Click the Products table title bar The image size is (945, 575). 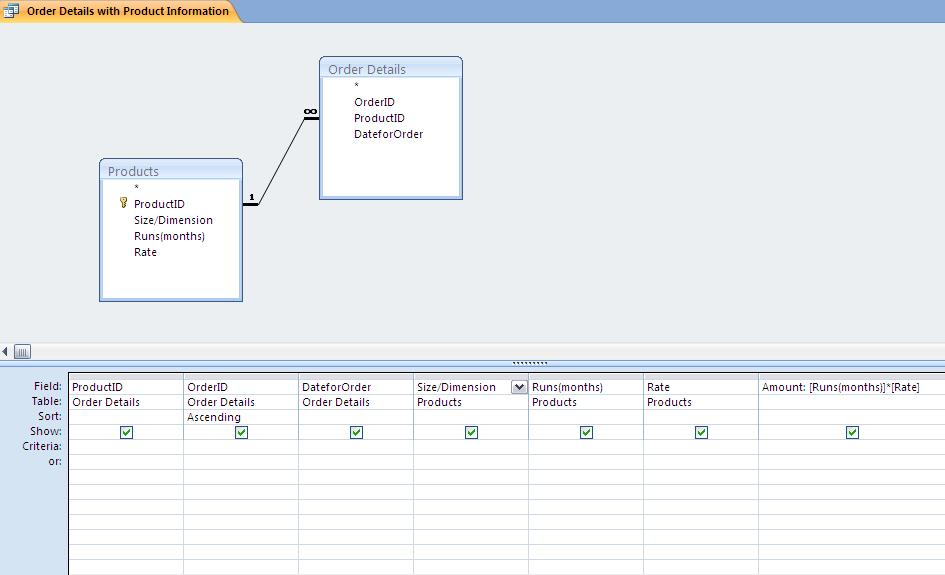[170, 171]
